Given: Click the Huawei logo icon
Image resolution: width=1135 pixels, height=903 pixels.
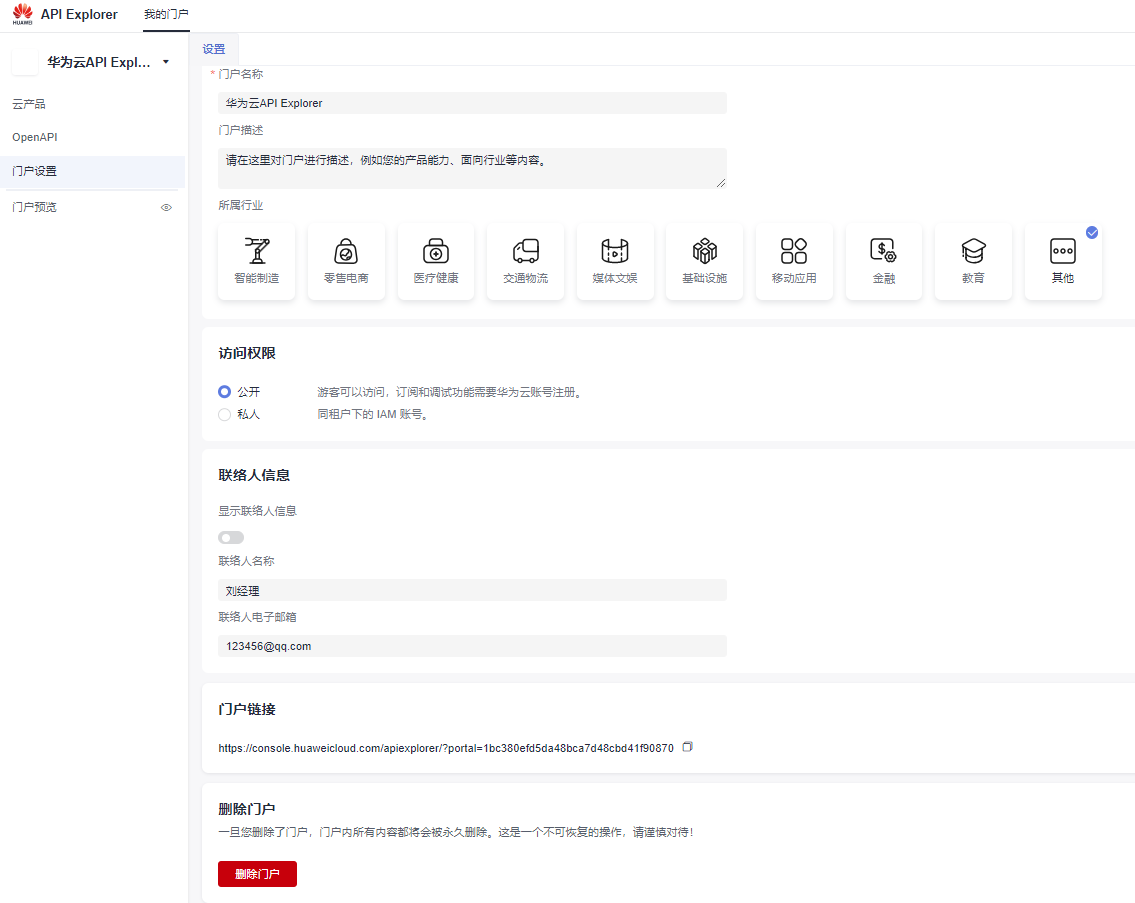Looking at the screenshot, I should click(x=22, y=14).
